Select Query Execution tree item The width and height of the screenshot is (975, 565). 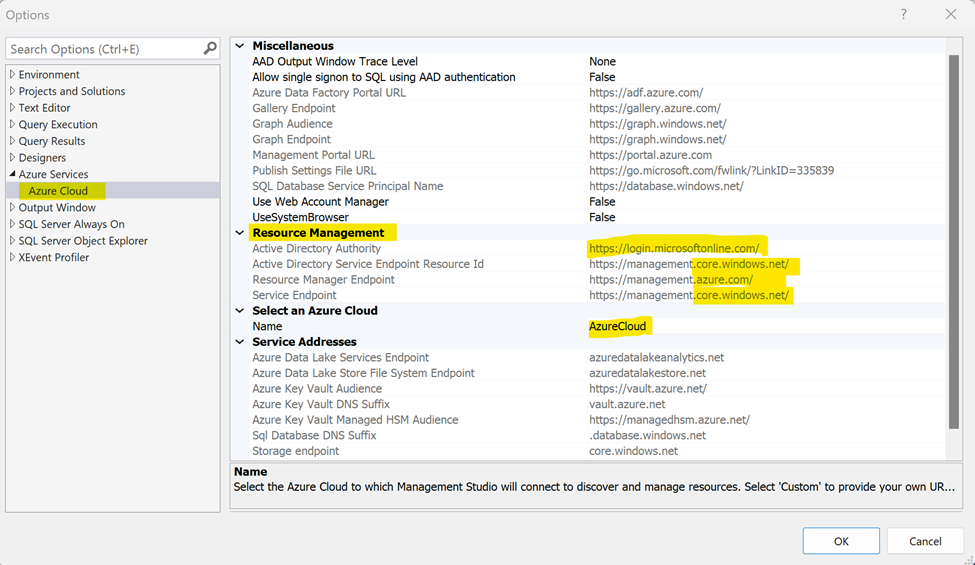(x=58, y=124)
